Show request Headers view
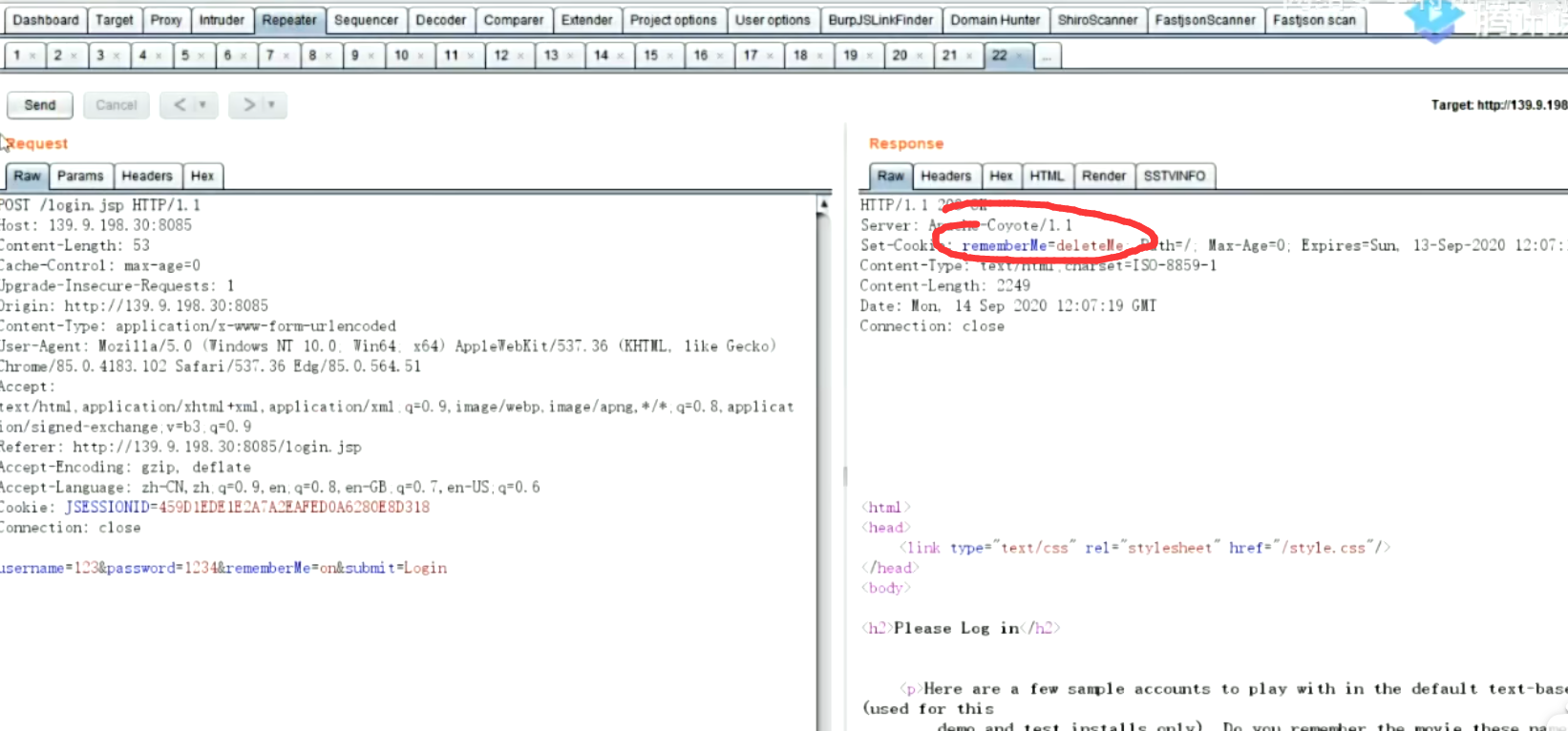The image size is (1568, 731). pos(147,176)
